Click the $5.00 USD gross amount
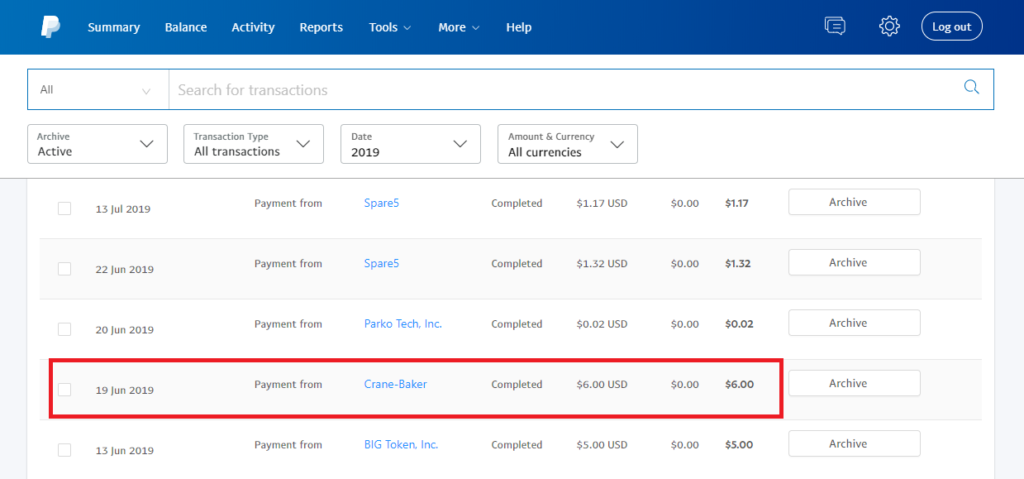The width and height of the screenshot is (1024, 479). 601,444
